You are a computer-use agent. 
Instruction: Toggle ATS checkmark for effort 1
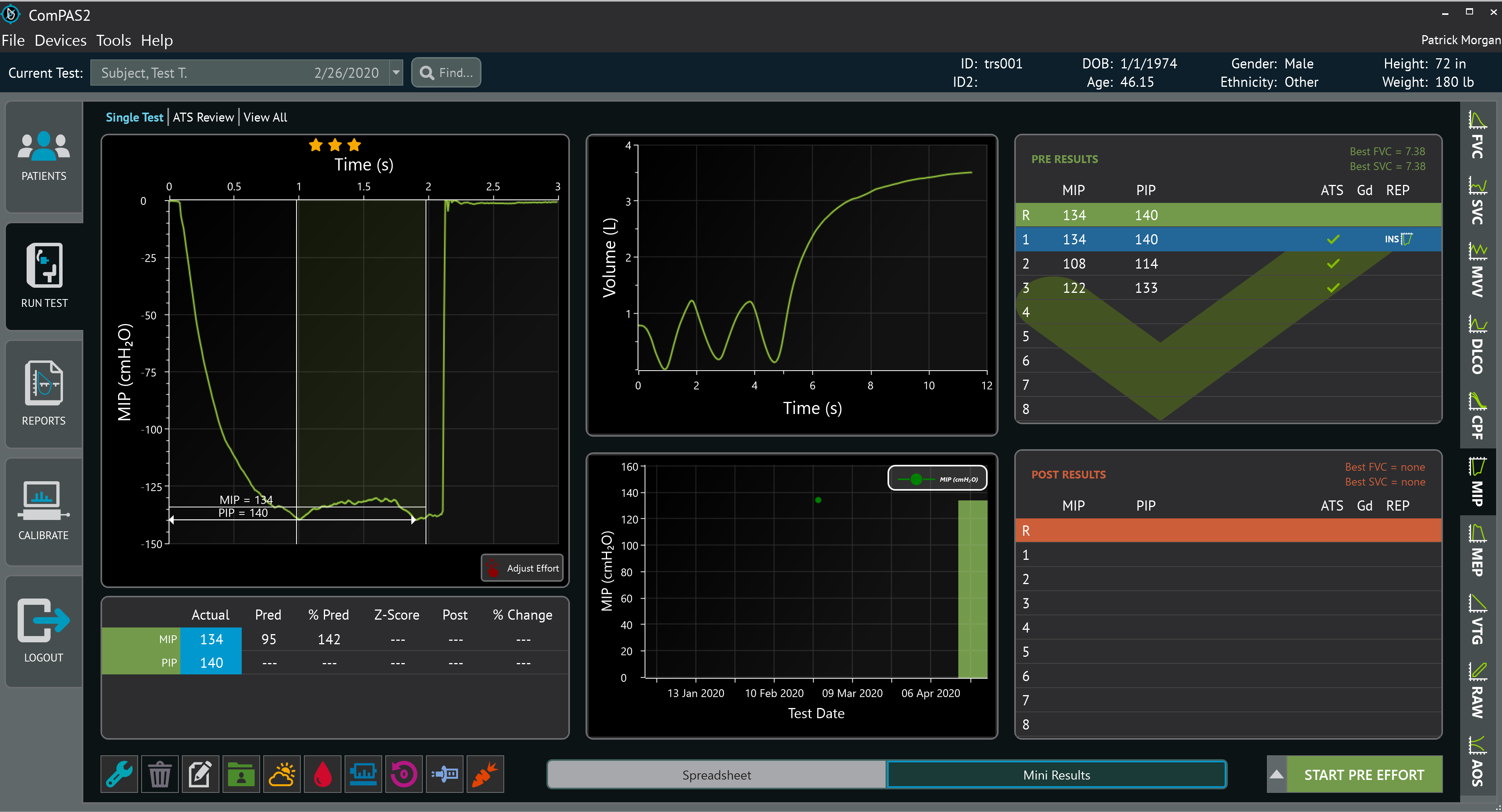tap(1333, 239)
